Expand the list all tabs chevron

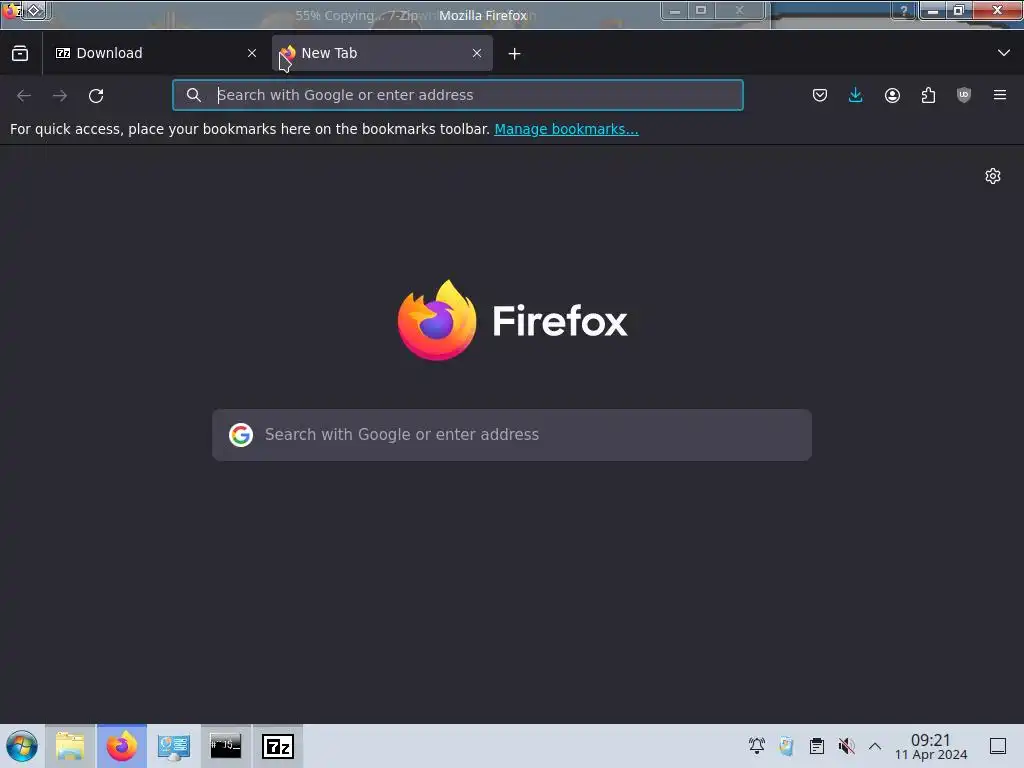pos(1004,53)
